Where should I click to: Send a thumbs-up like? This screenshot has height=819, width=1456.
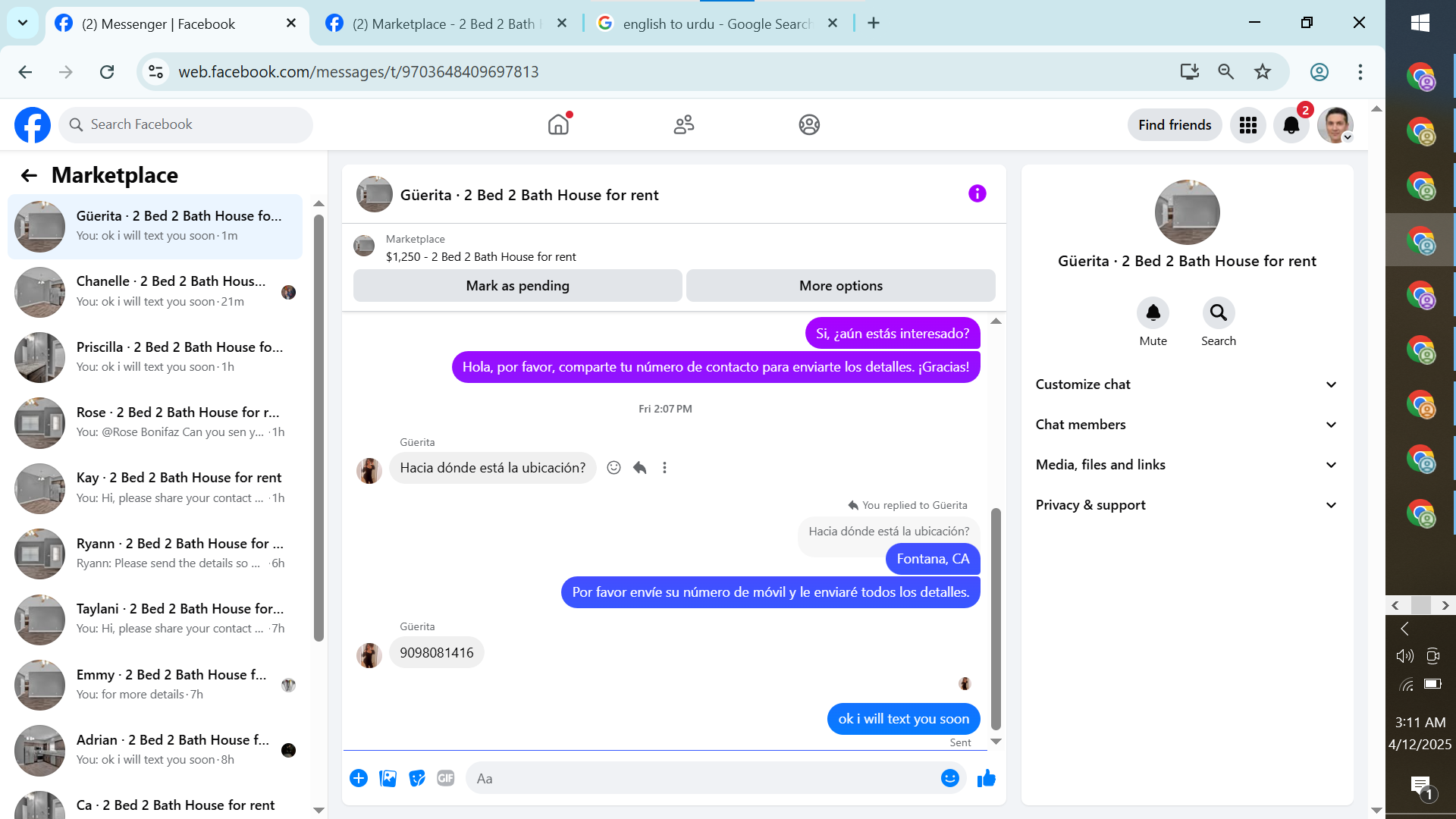[987, 778]
